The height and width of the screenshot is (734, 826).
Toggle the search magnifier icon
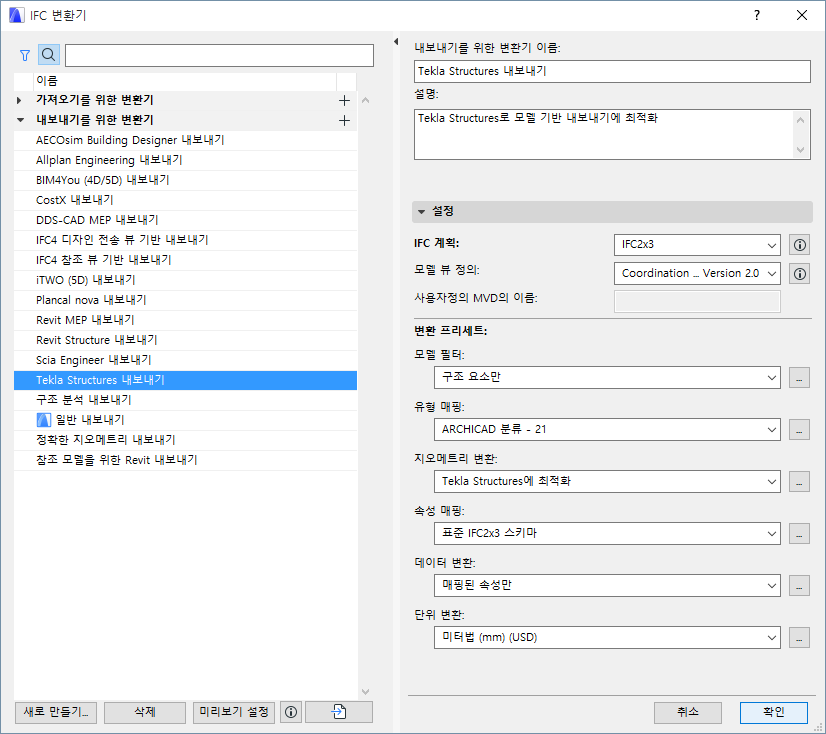click(x=48, y=55)
